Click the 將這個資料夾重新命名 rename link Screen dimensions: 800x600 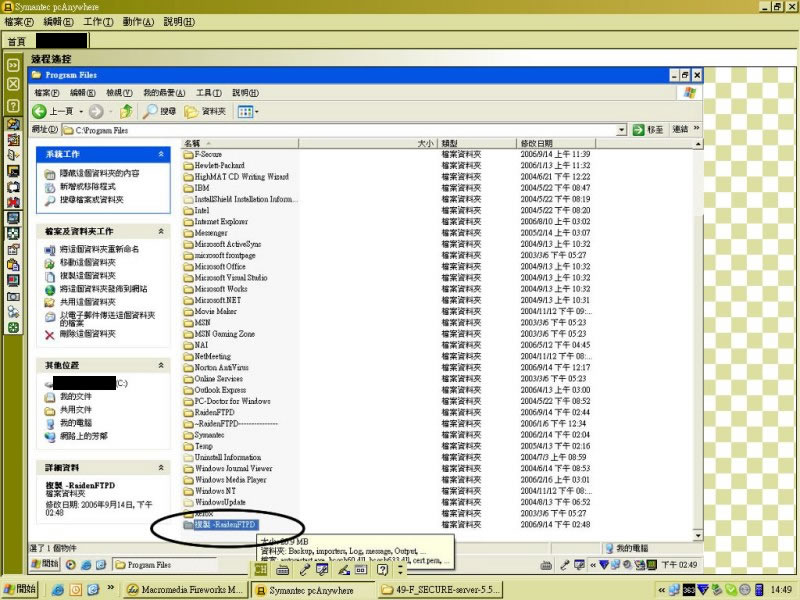click(x=99, y=249)
